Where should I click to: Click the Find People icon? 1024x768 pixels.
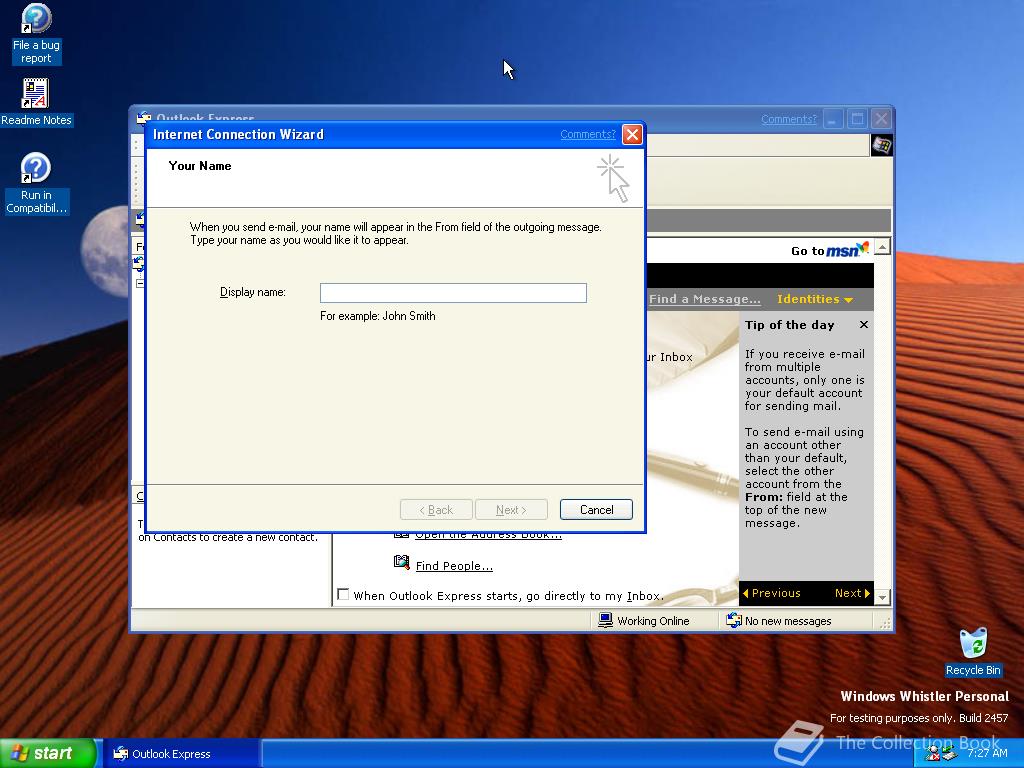402,562
